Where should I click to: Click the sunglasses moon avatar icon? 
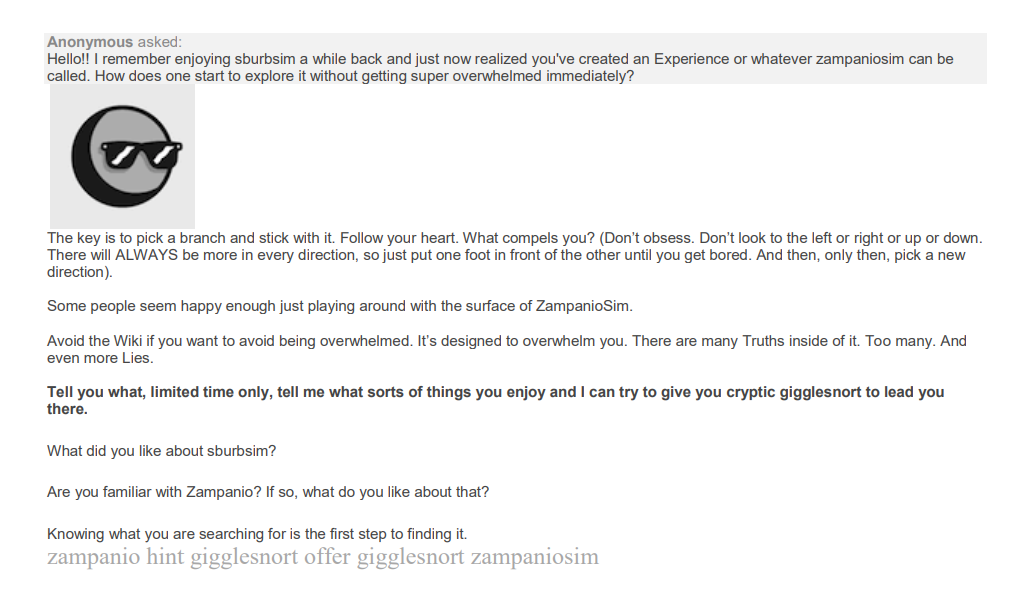point(122,155)
